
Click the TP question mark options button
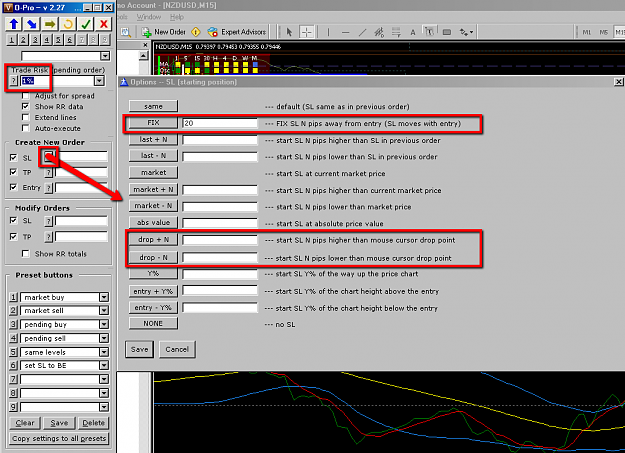[49, 172]
